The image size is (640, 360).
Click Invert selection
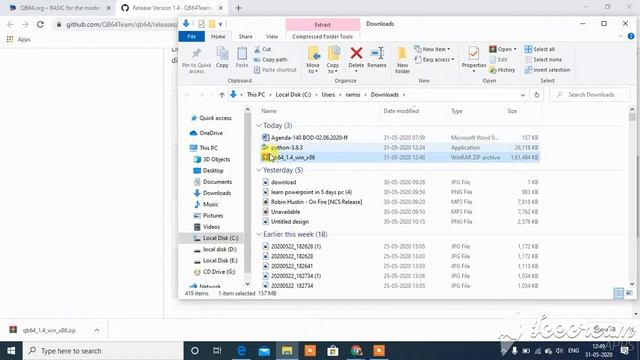547,70
